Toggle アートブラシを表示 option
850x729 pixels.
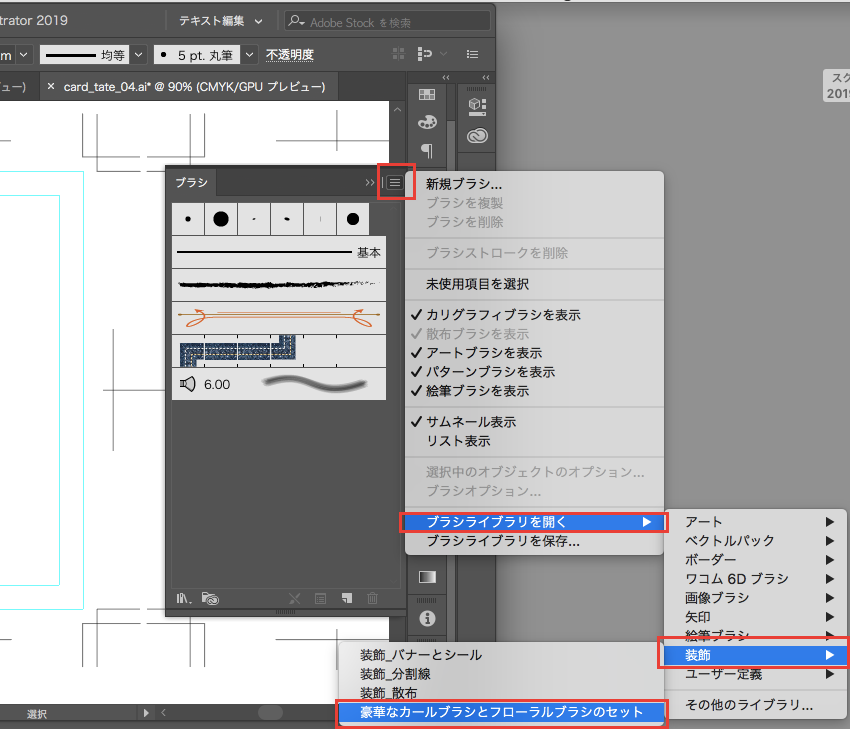click(x=484, y=353)
